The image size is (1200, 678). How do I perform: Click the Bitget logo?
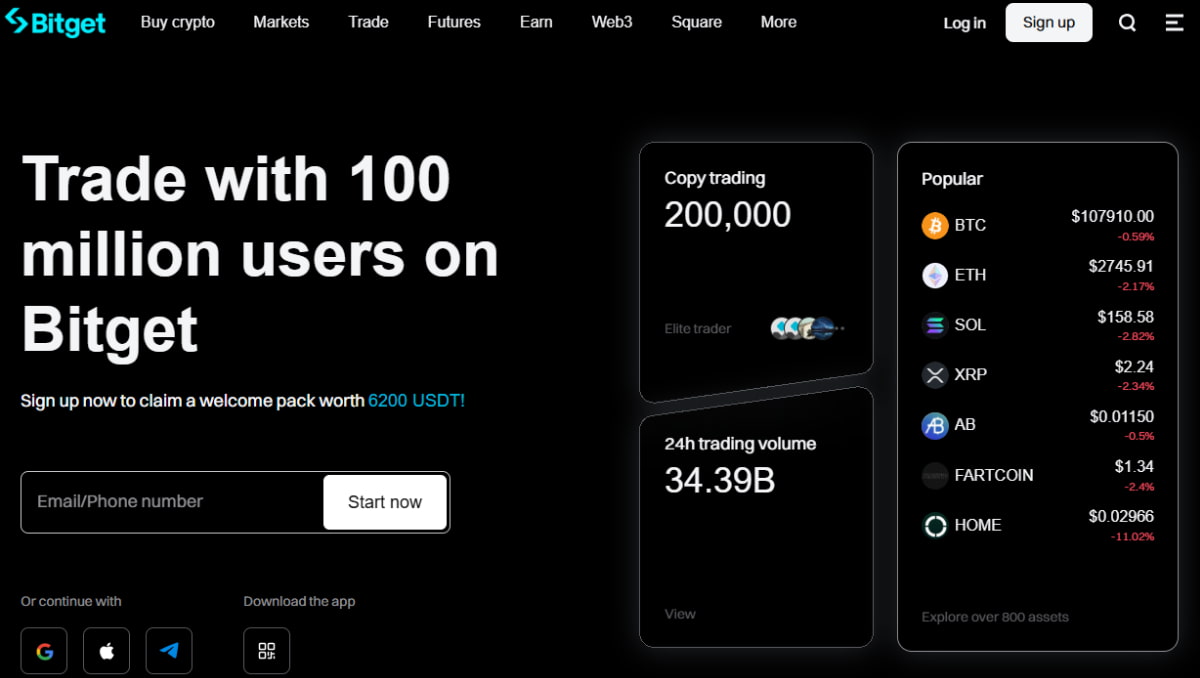[x=55, y=22]
